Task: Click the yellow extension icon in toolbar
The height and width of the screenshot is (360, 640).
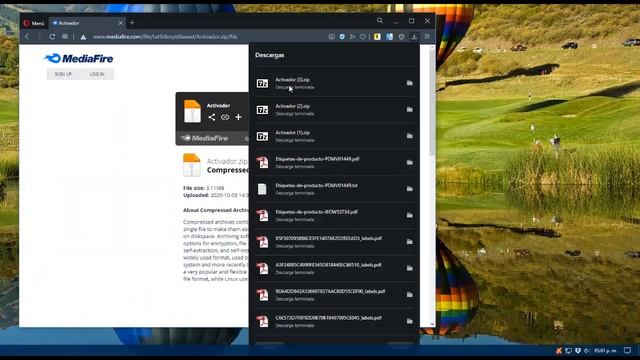Action: click(x=377, y=37)
